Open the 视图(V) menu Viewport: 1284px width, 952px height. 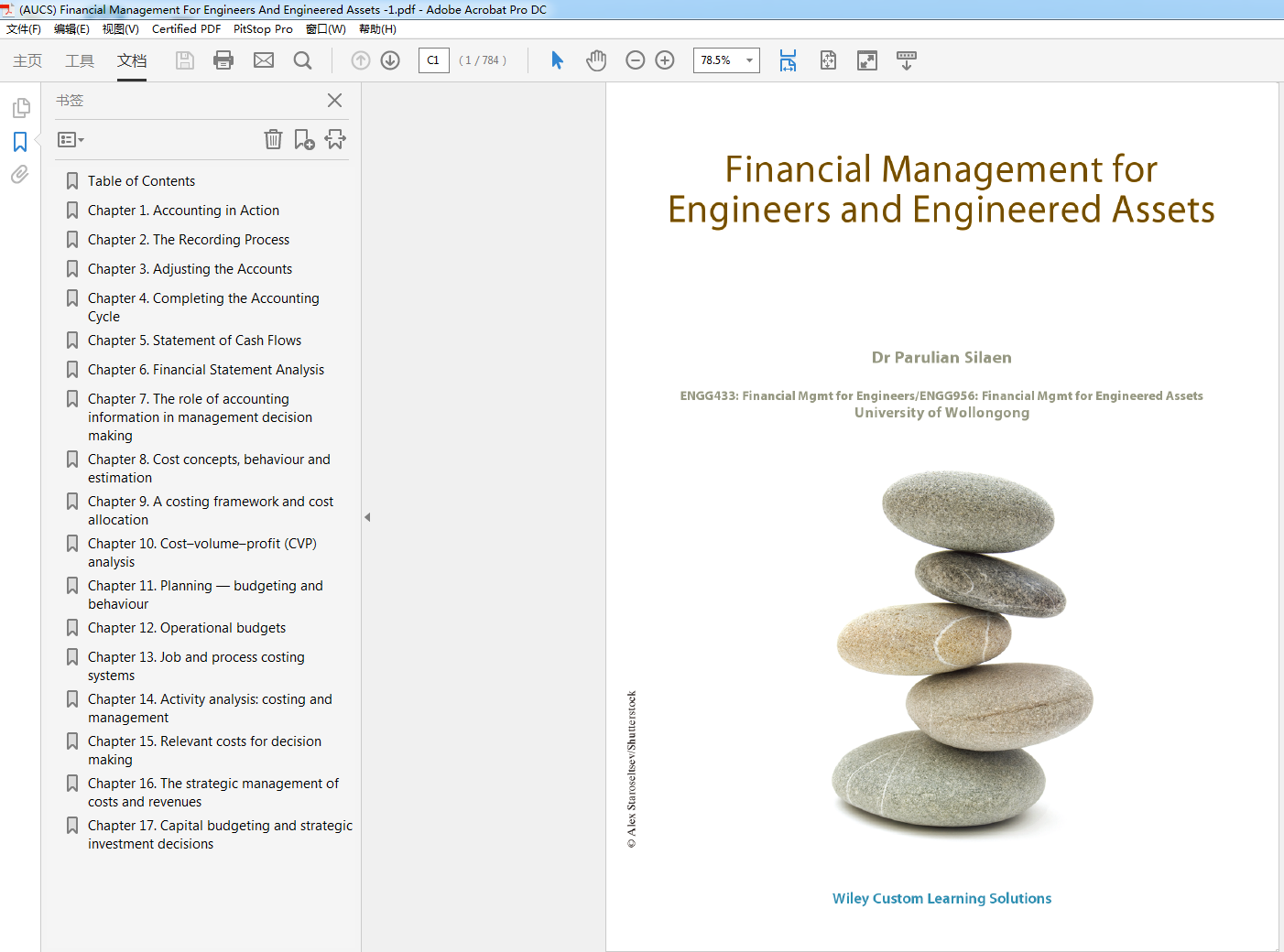(x=120, y=29)
